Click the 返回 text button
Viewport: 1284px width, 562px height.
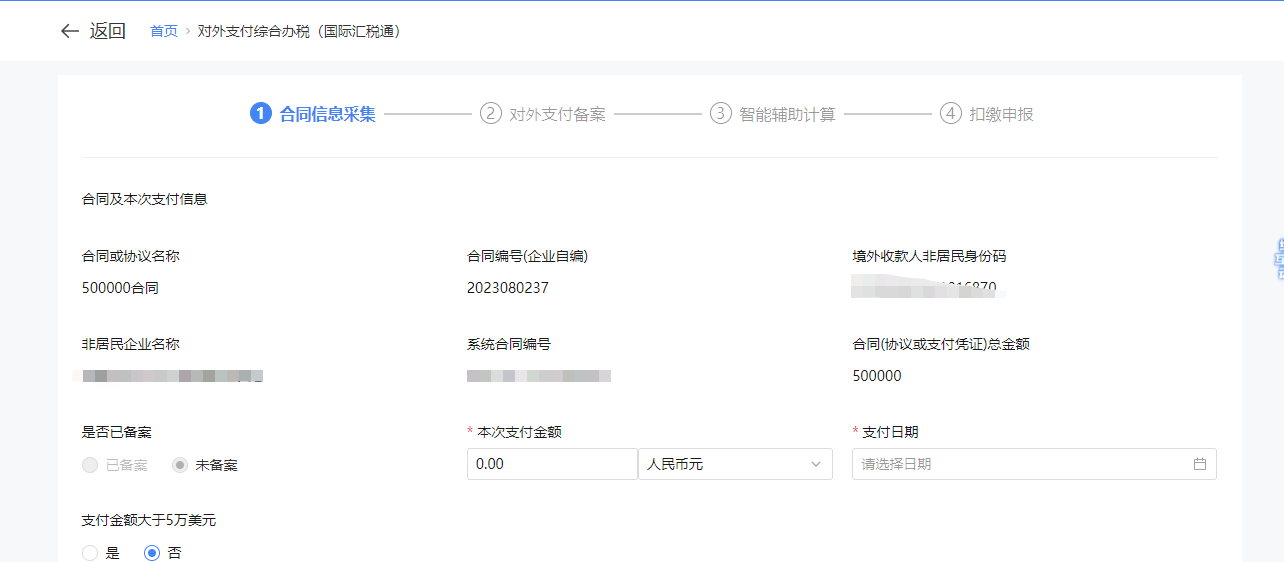click(108, 31)
